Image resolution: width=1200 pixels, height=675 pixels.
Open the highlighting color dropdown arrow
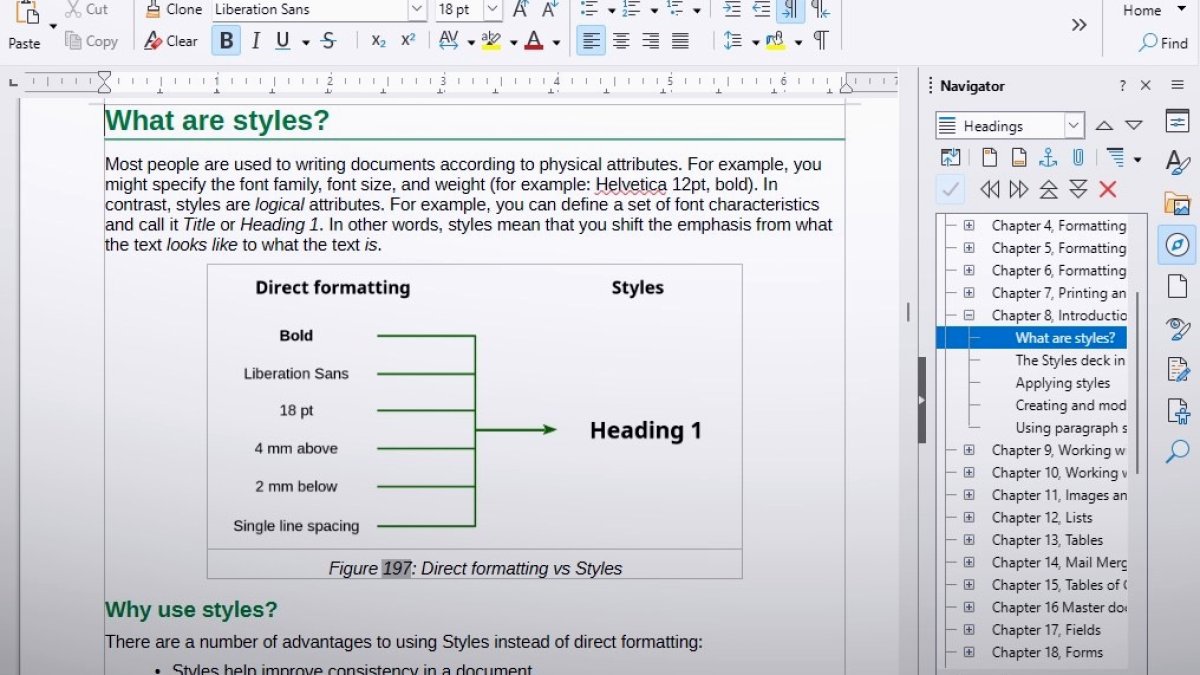(513, 42)
